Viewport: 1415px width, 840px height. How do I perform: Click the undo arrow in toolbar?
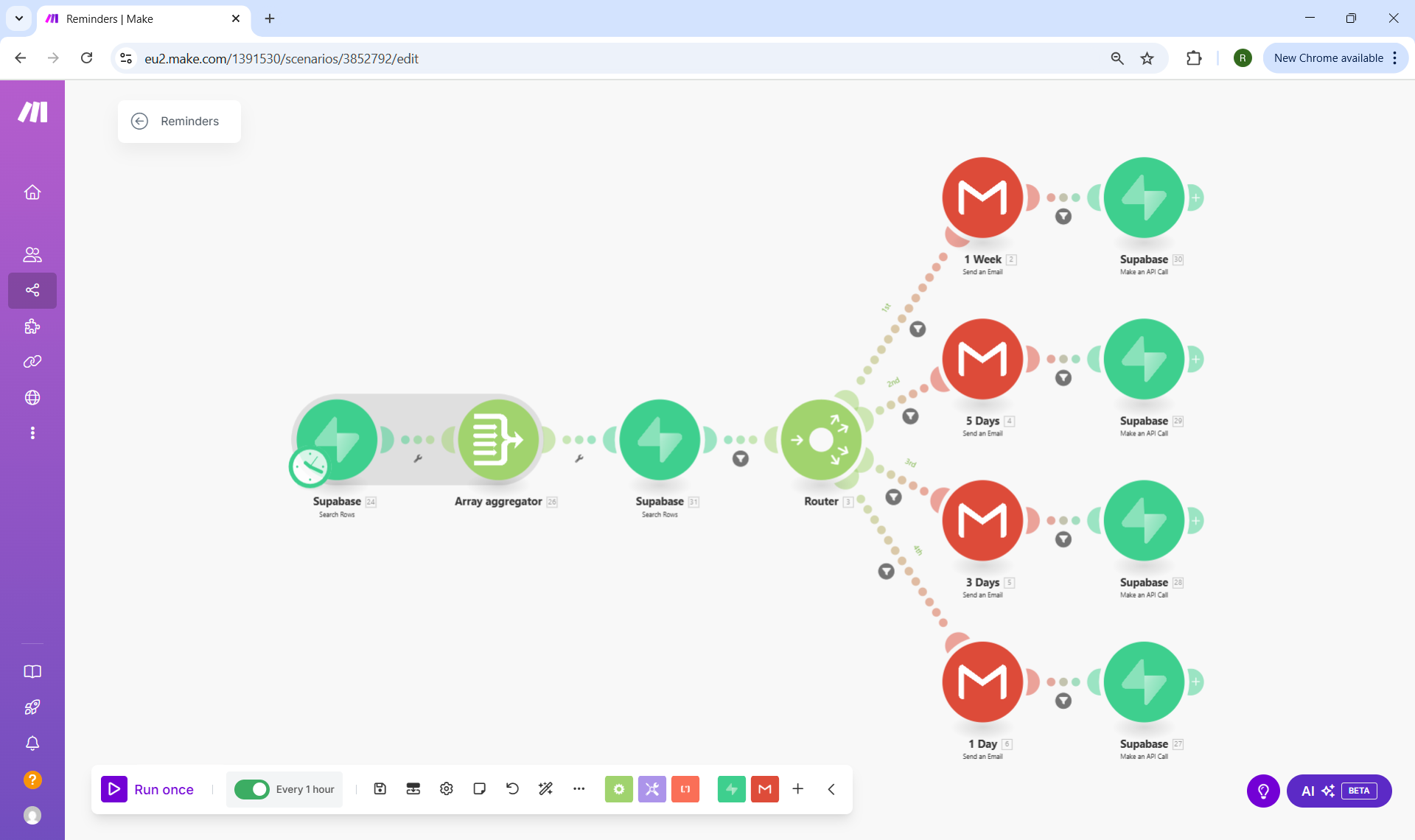tap(512, 789)
